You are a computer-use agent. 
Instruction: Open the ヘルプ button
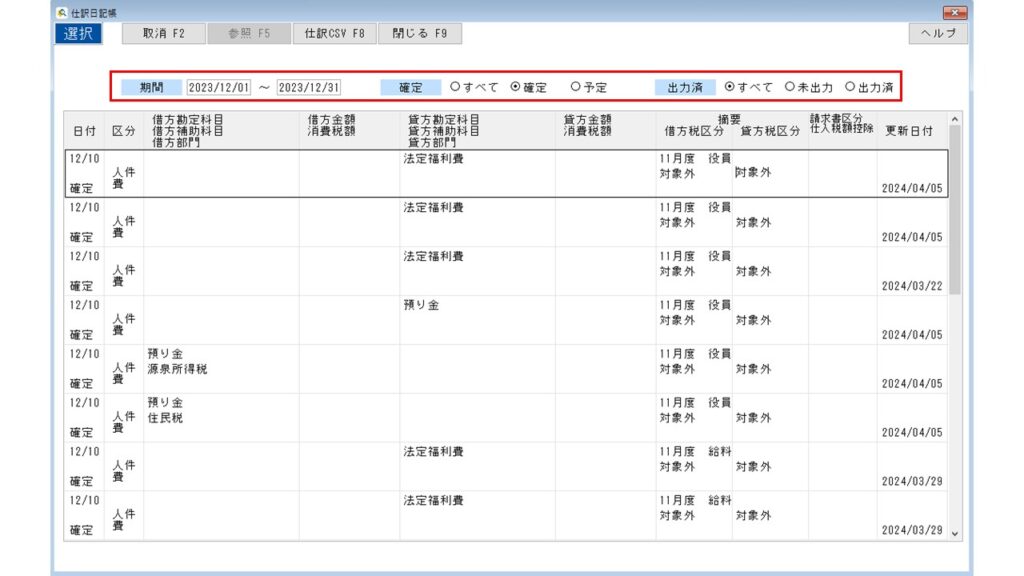pos(938,33)
